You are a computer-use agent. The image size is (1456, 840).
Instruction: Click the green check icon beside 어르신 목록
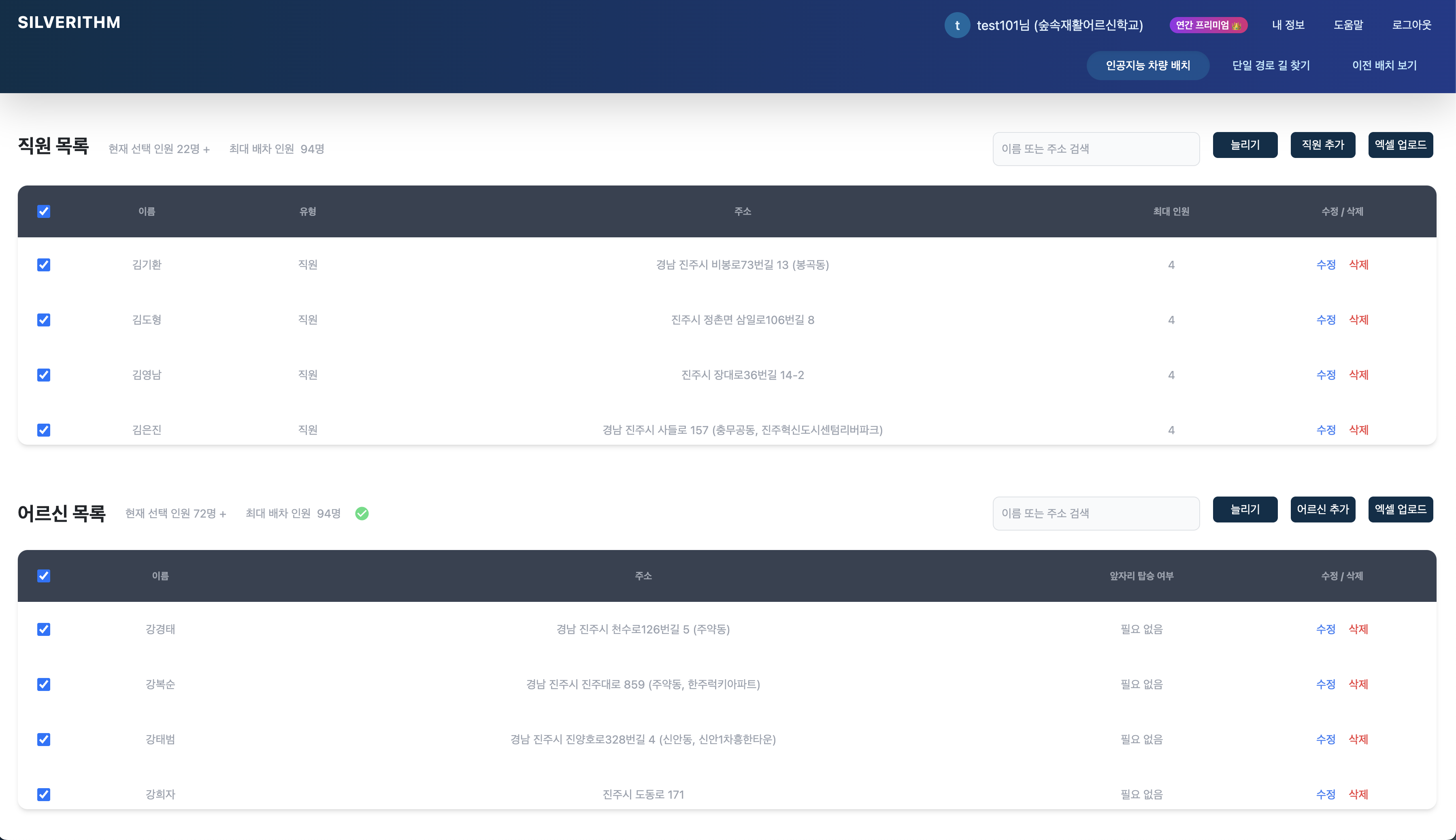coord(362,514)
